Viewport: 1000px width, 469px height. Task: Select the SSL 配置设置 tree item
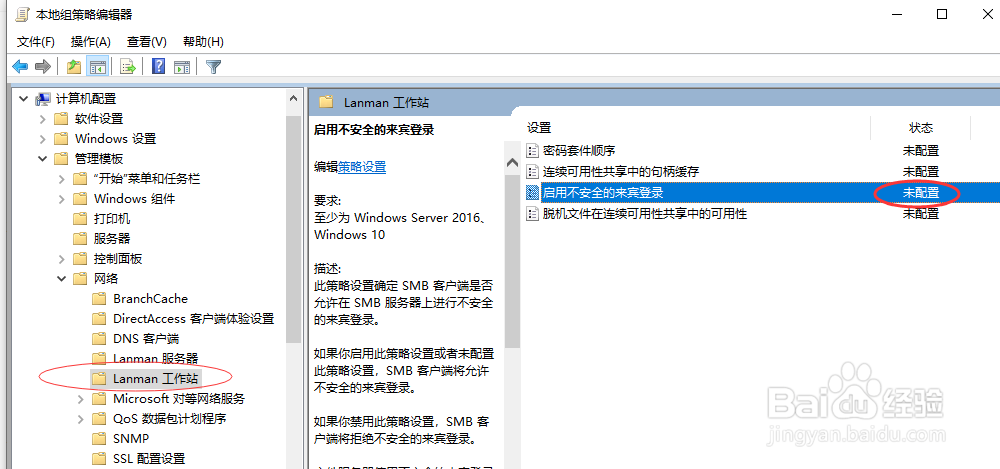149,458
